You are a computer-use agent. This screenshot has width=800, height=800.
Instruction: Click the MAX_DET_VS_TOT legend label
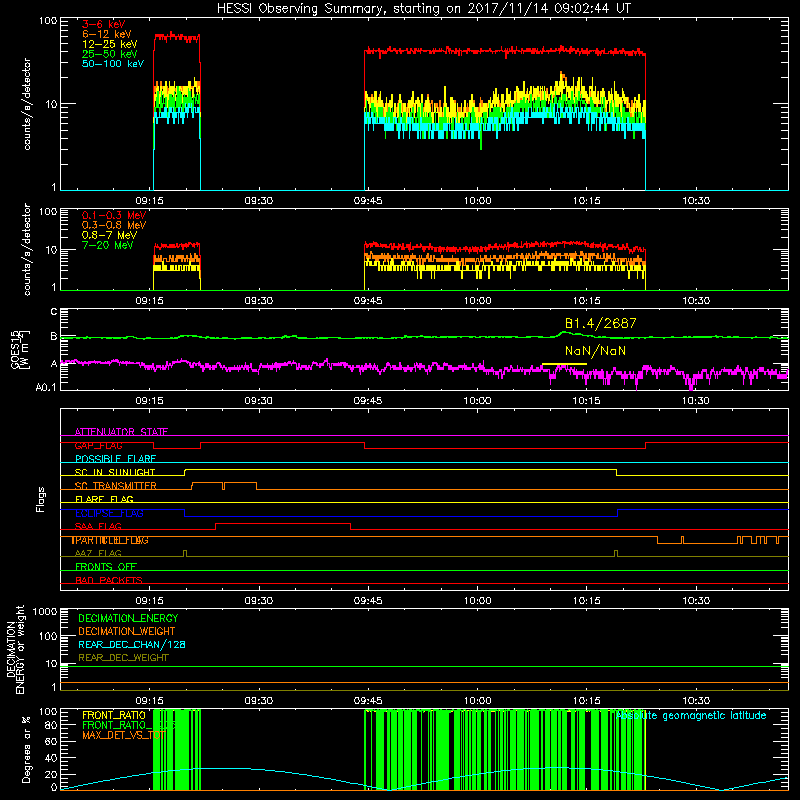point(124,735)
